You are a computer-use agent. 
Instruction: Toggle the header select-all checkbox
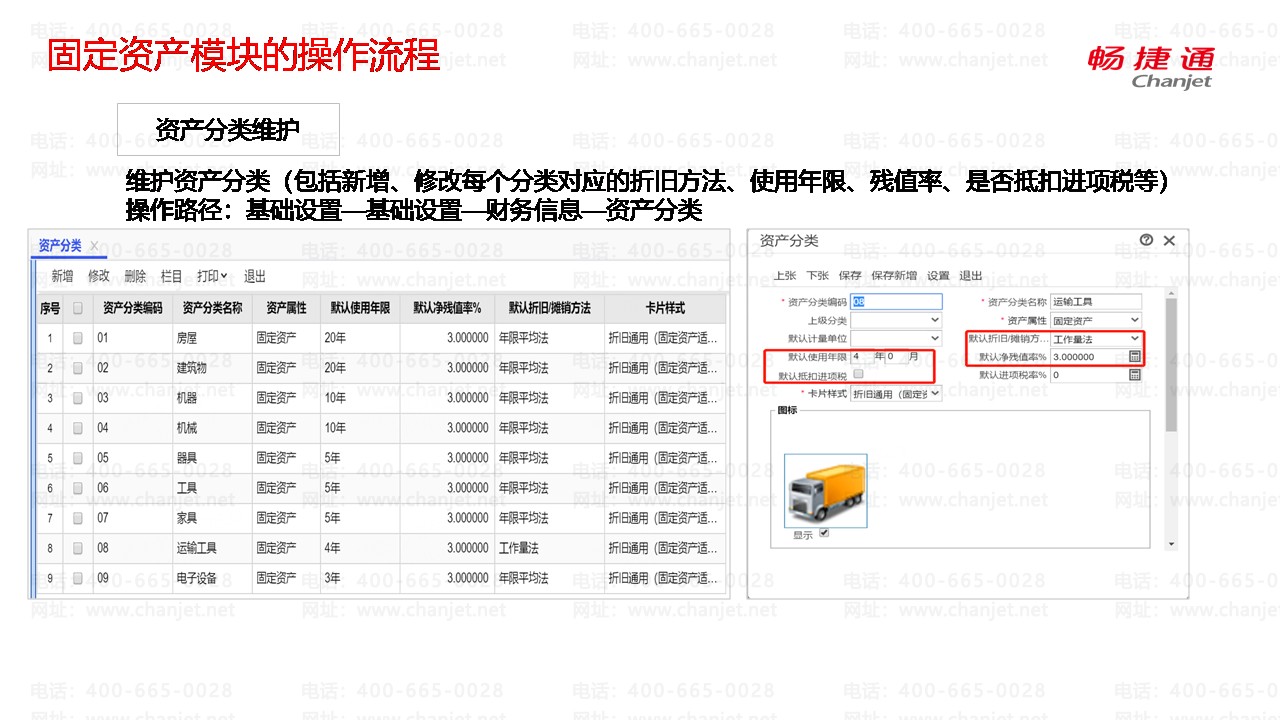point(78,309)
